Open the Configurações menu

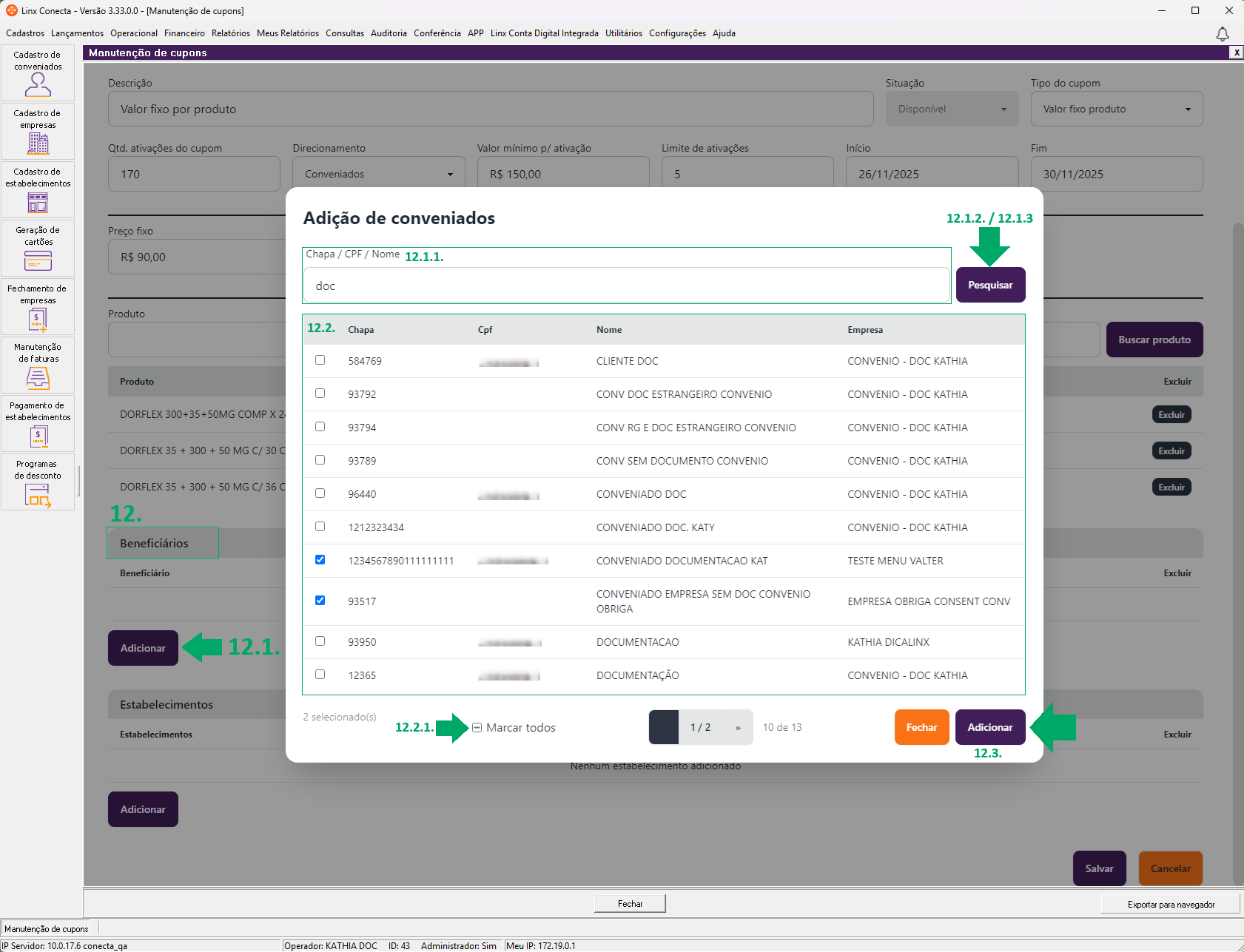[677, 33]
